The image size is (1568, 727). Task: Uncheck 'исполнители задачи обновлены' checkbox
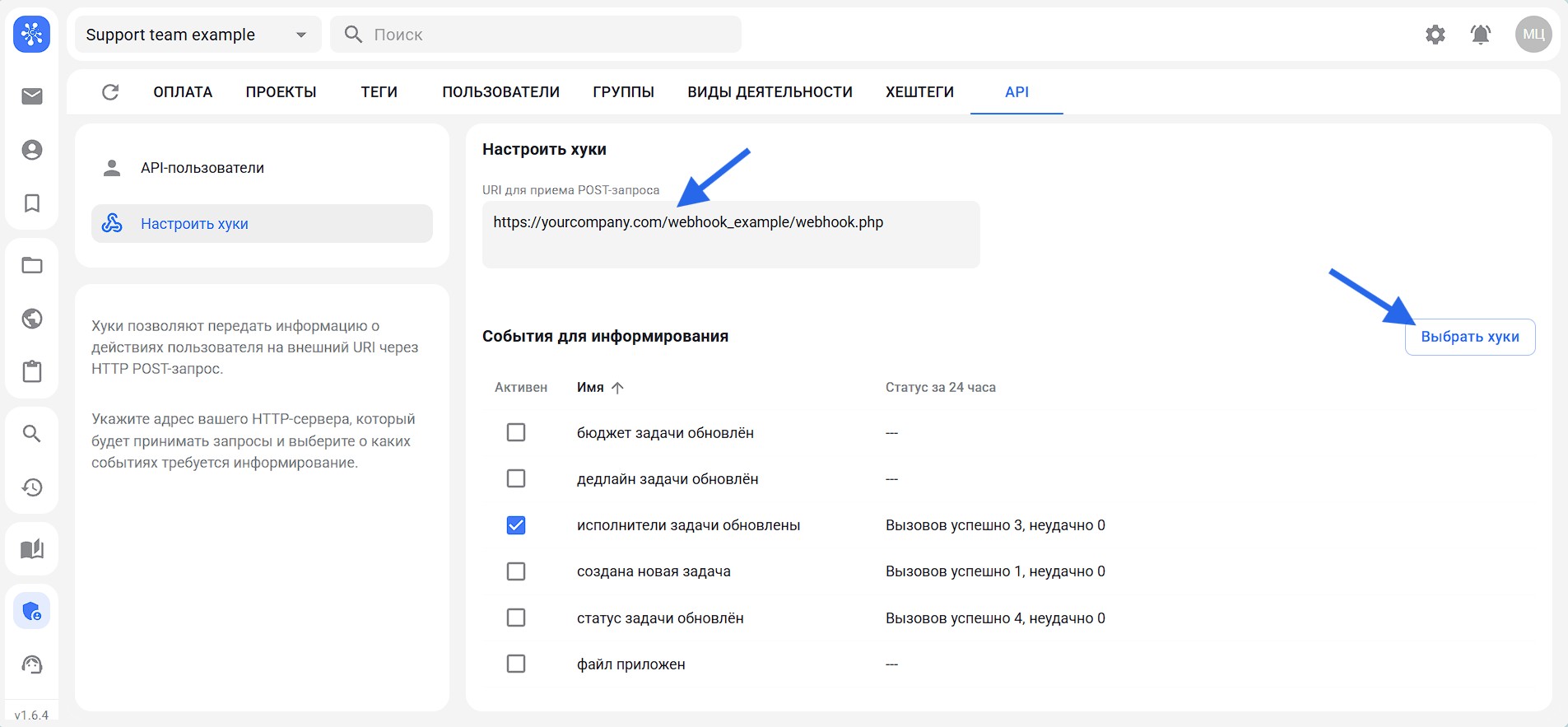[516, 525]
